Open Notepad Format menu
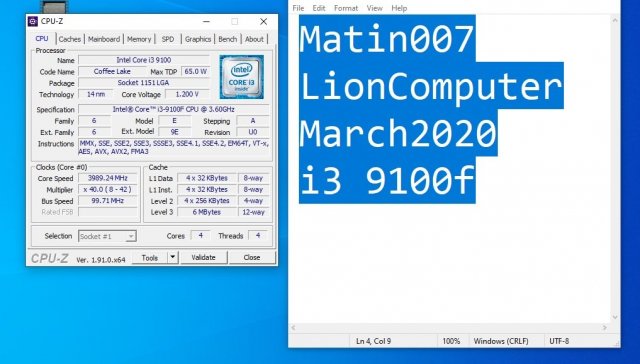 point(346,8)
